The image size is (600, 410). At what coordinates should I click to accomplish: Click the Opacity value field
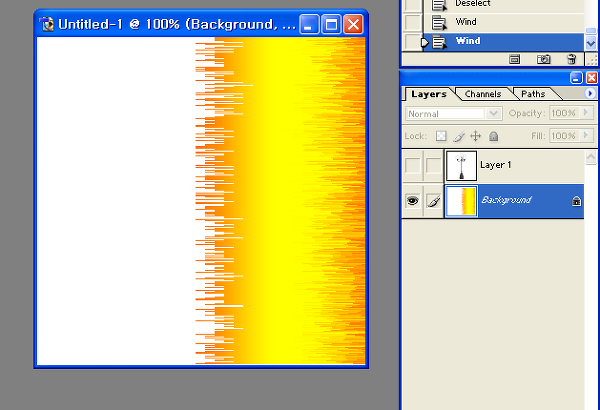click(564, 113)
